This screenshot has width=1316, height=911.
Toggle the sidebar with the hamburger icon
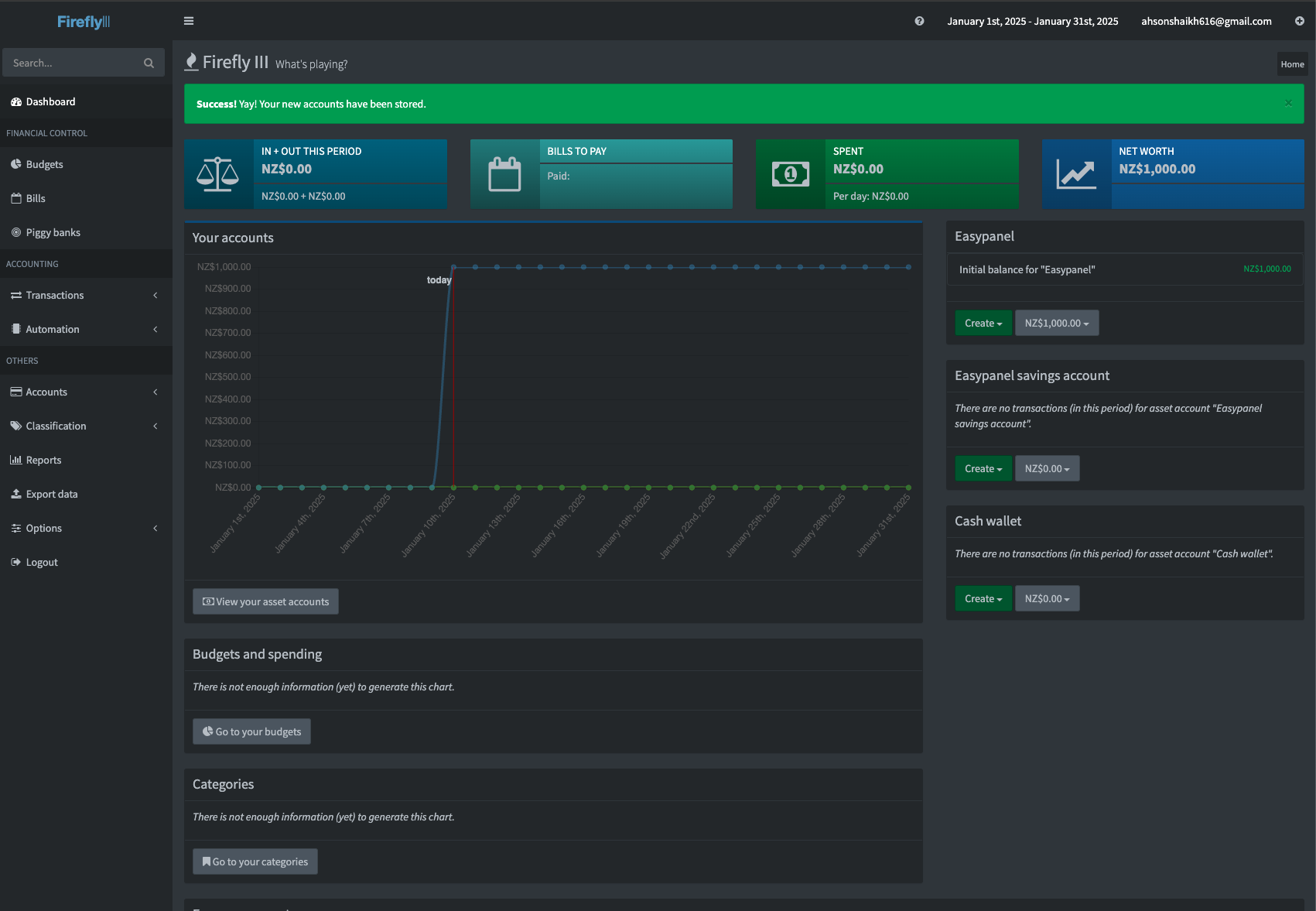coord(188,21)
